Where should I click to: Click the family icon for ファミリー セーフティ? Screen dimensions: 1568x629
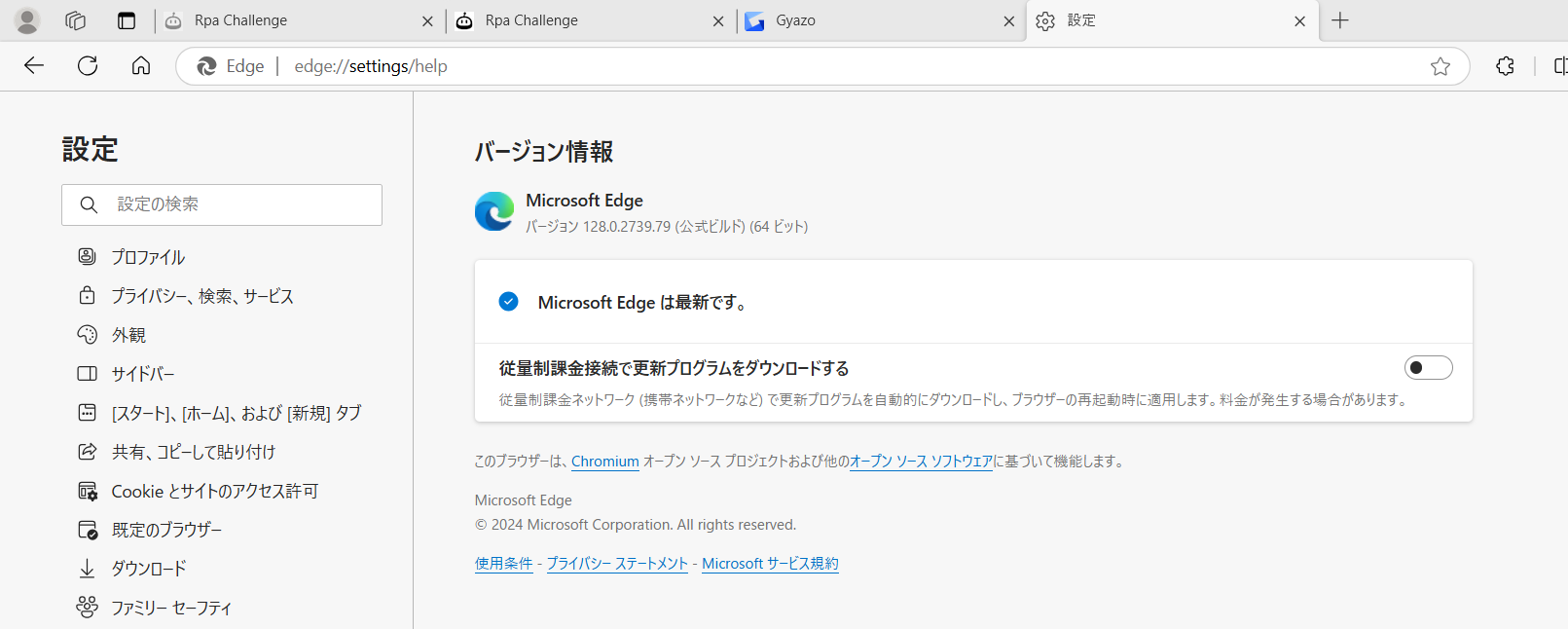tap(88, 607)
